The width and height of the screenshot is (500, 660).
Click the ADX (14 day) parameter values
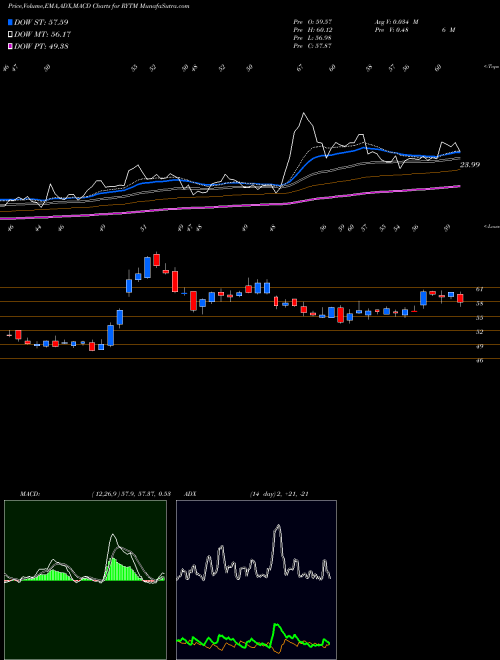coord(279,494)
